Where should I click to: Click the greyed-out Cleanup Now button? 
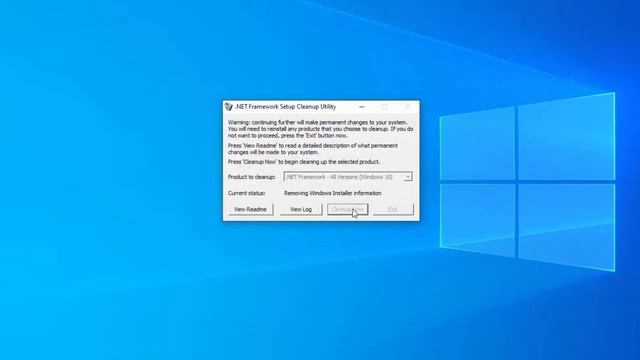(x=348, y=209)
